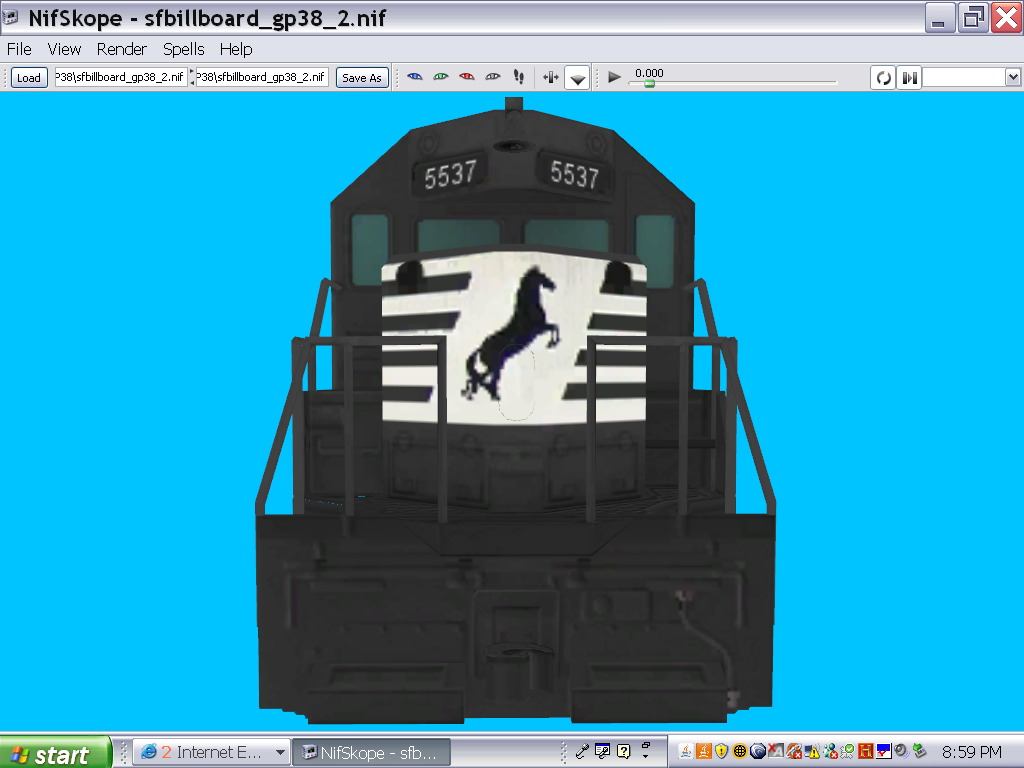Click the History channel H tray icon
The height and width of the screenshot is (768, 1024).
pos(866,751)
